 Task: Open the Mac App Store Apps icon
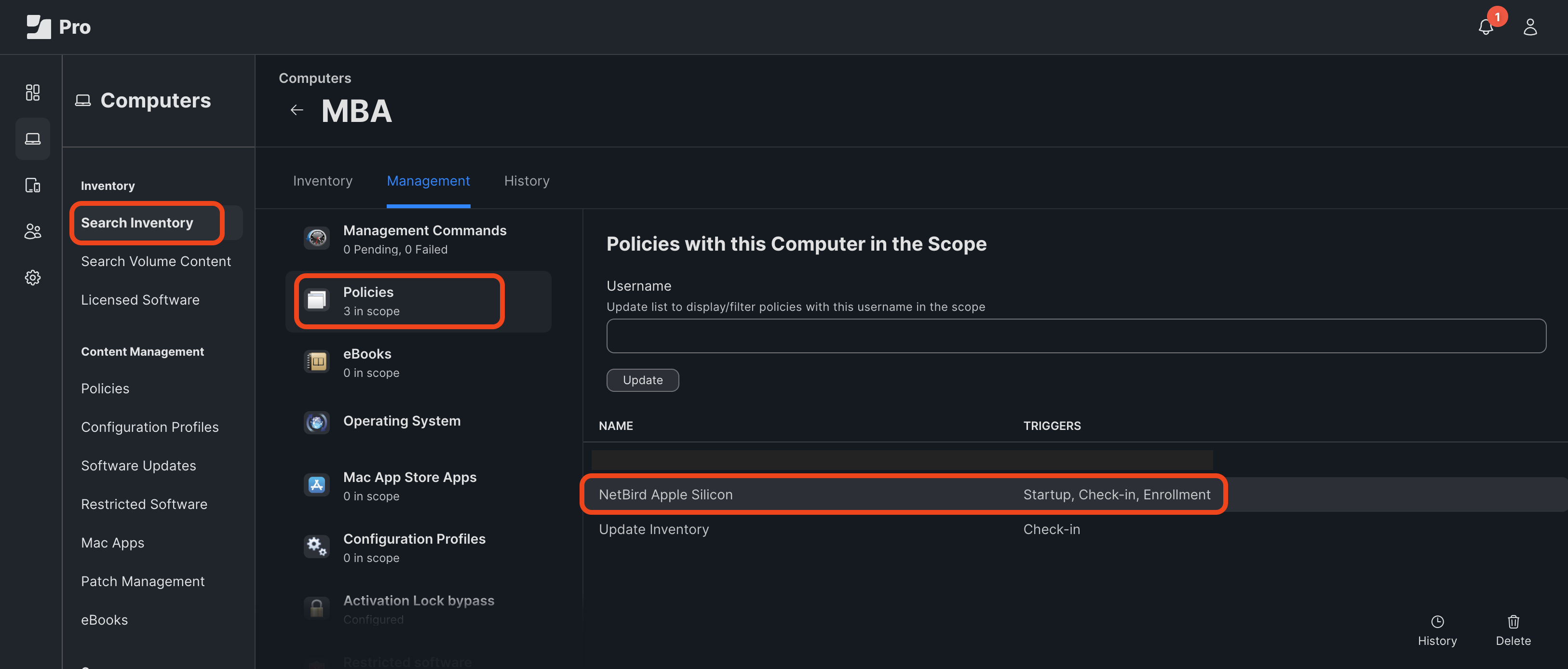[316, 484]
